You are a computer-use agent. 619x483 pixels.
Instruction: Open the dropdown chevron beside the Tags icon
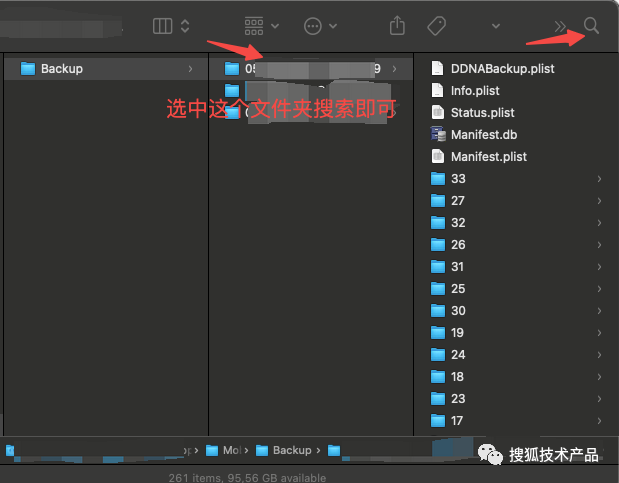click(x=496, y=26)
